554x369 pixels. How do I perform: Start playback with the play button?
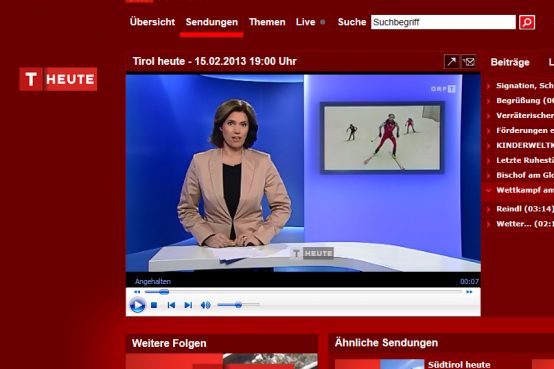click(x=137, y=305)
